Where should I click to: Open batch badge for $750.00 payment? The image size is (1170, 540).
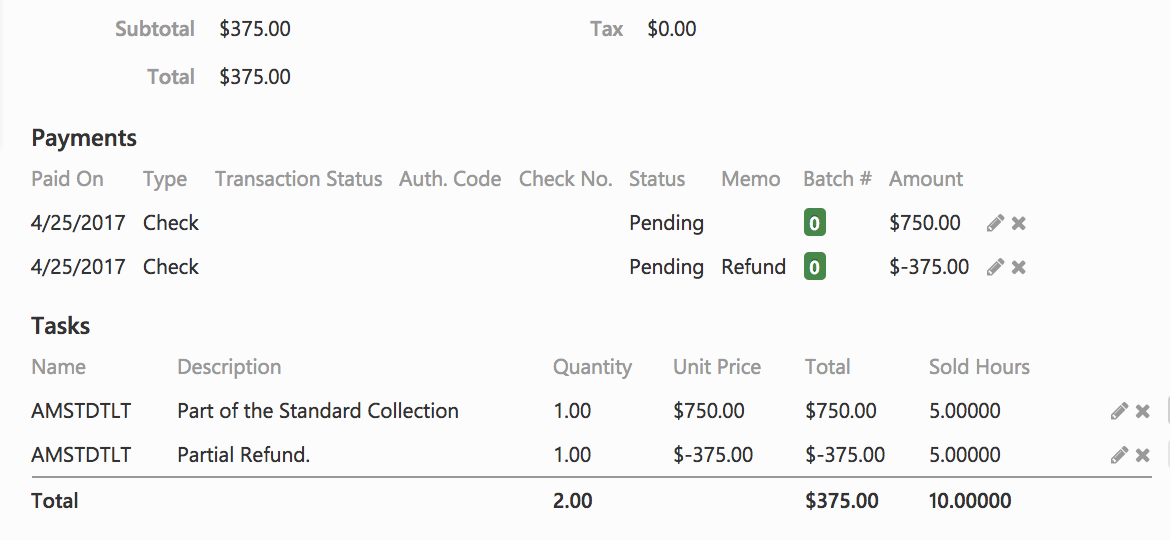pyautogui.click(x=815, y=223)
